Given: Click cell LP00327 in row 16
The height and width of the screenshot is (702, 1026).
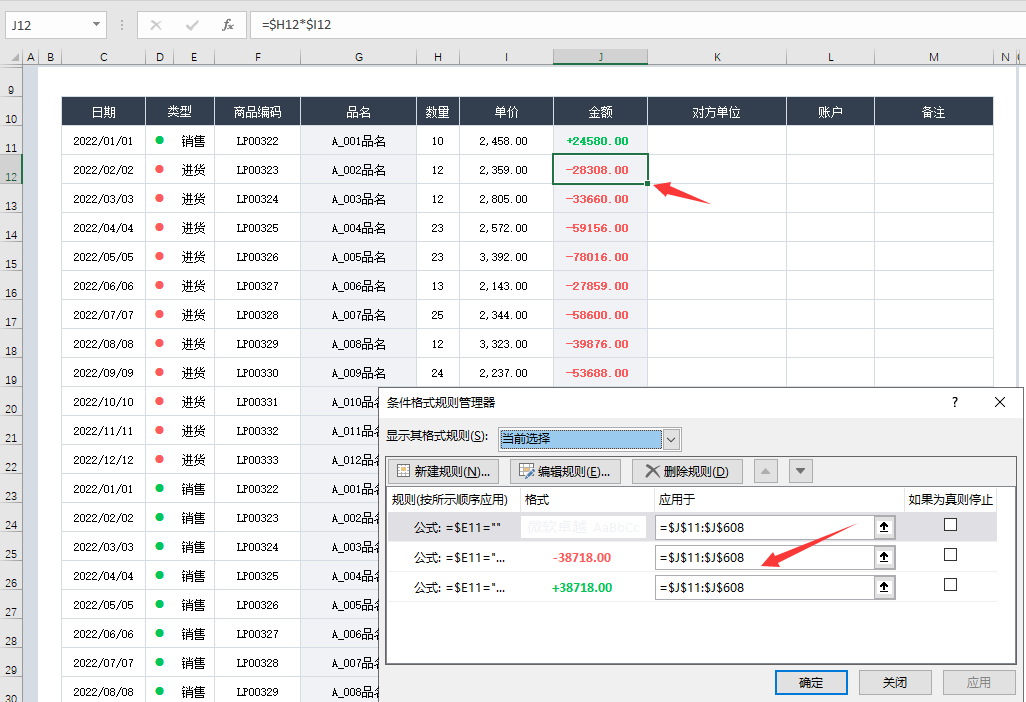Looking at the screenshot, I should pyautogui.click(x=257, y=286).
